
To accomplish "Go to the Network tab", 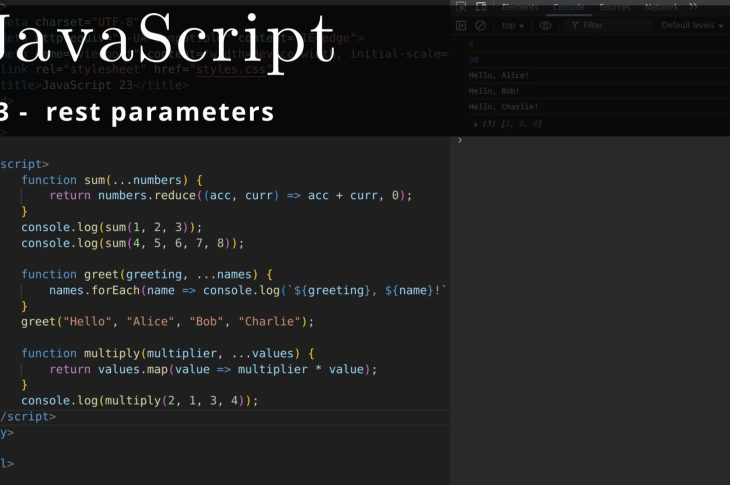I will point(661,7).
